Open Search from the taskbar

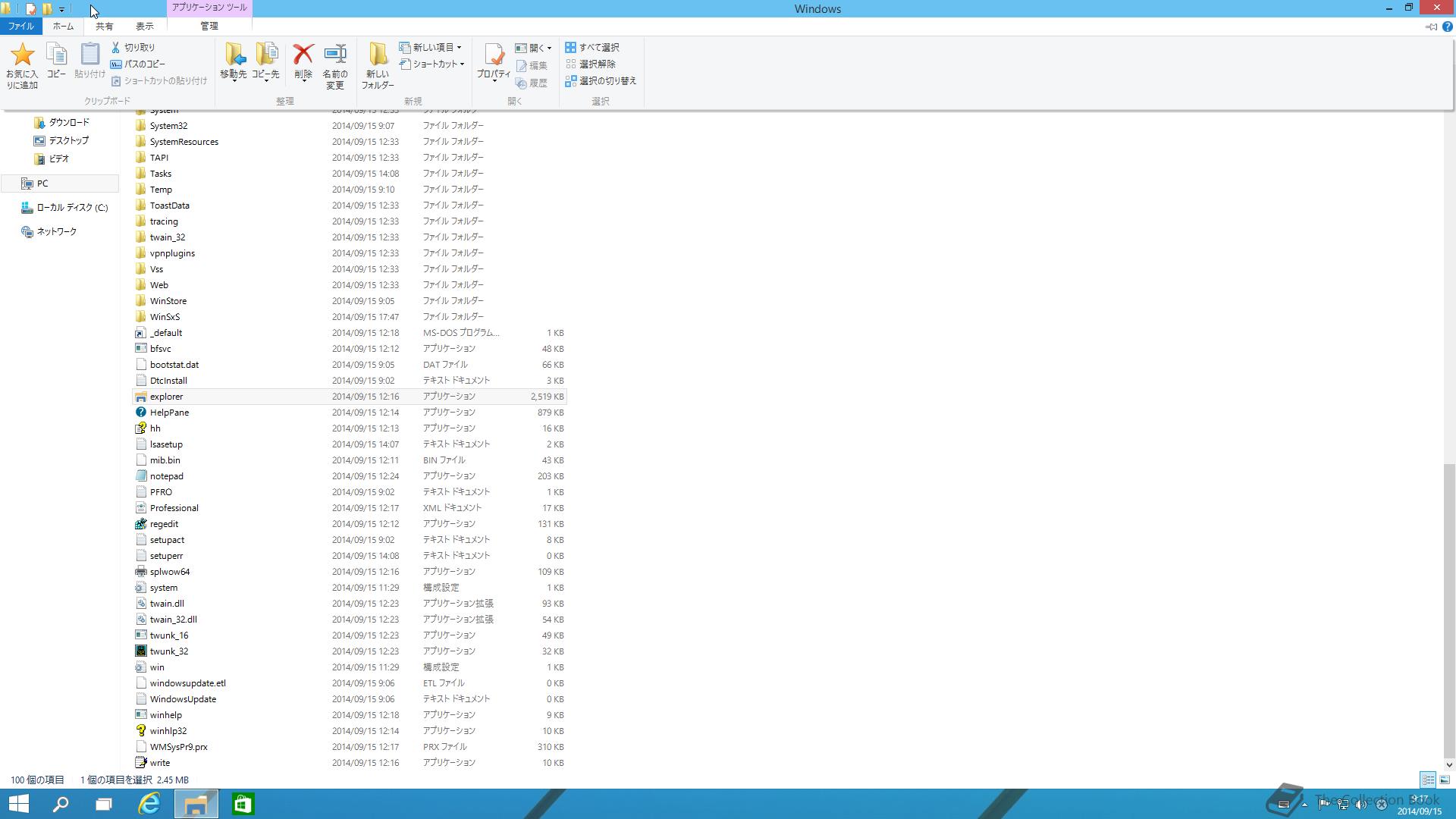point(61,804)
